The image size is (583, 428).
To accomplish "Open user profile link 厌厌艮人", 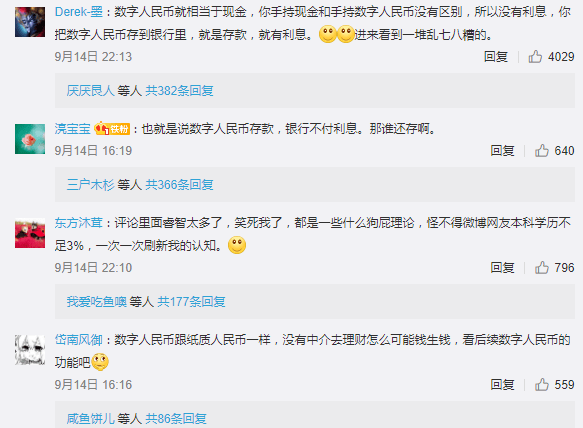I will pos(90,90).
